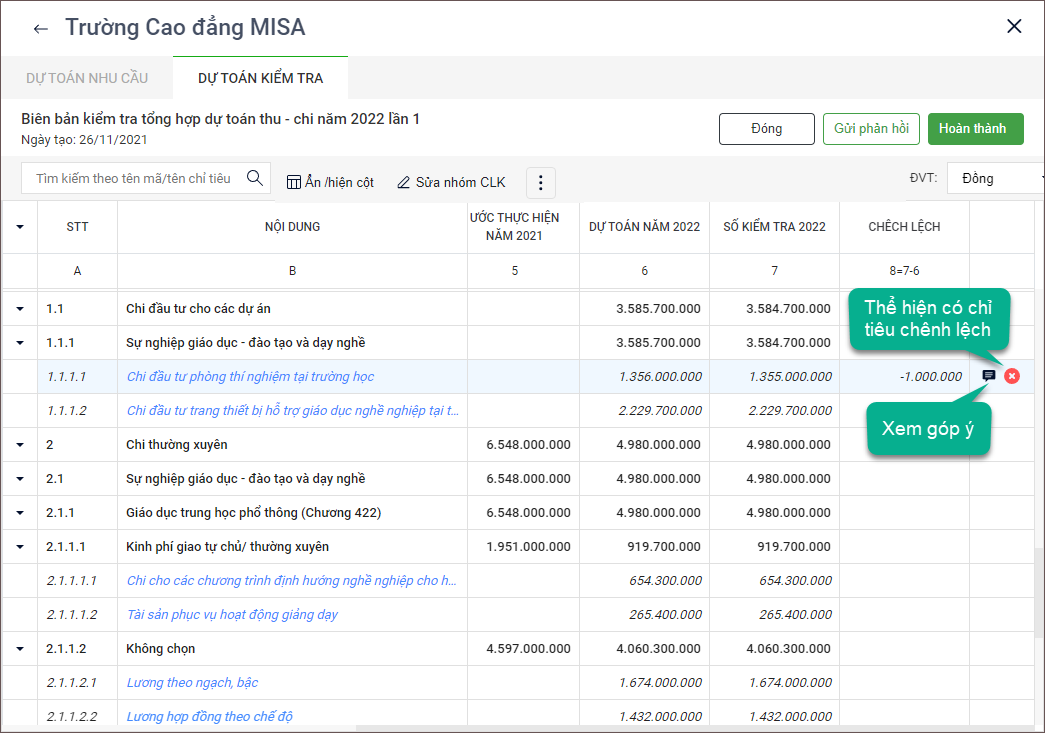
Task: Open the comment icon on row 1.1.1.1
Action: [989, 376]
